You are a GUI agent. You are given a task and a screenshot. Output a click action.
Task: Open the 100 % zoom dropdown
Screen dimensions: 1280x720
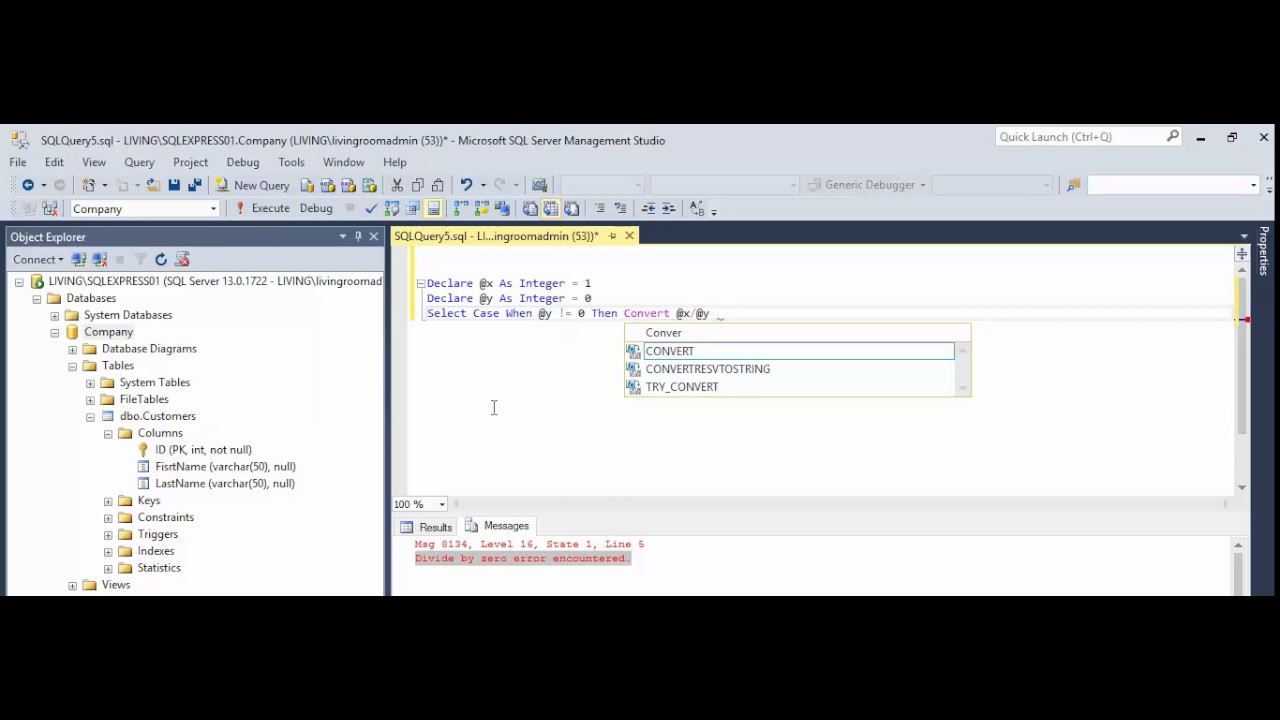[x=442, y=504]
